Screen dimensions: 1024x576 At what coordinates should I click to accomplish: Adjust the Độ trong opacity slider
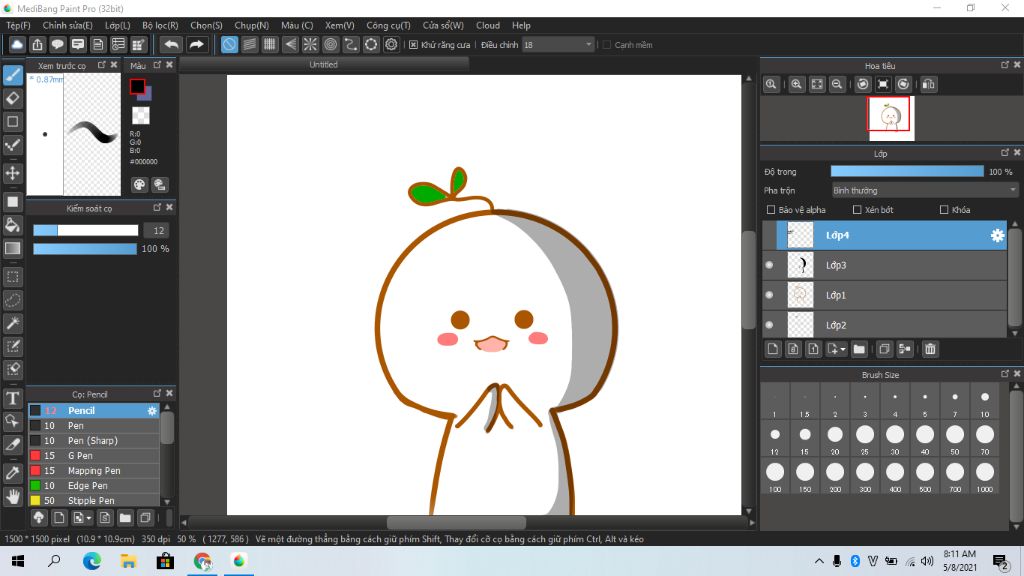point(907,172)
